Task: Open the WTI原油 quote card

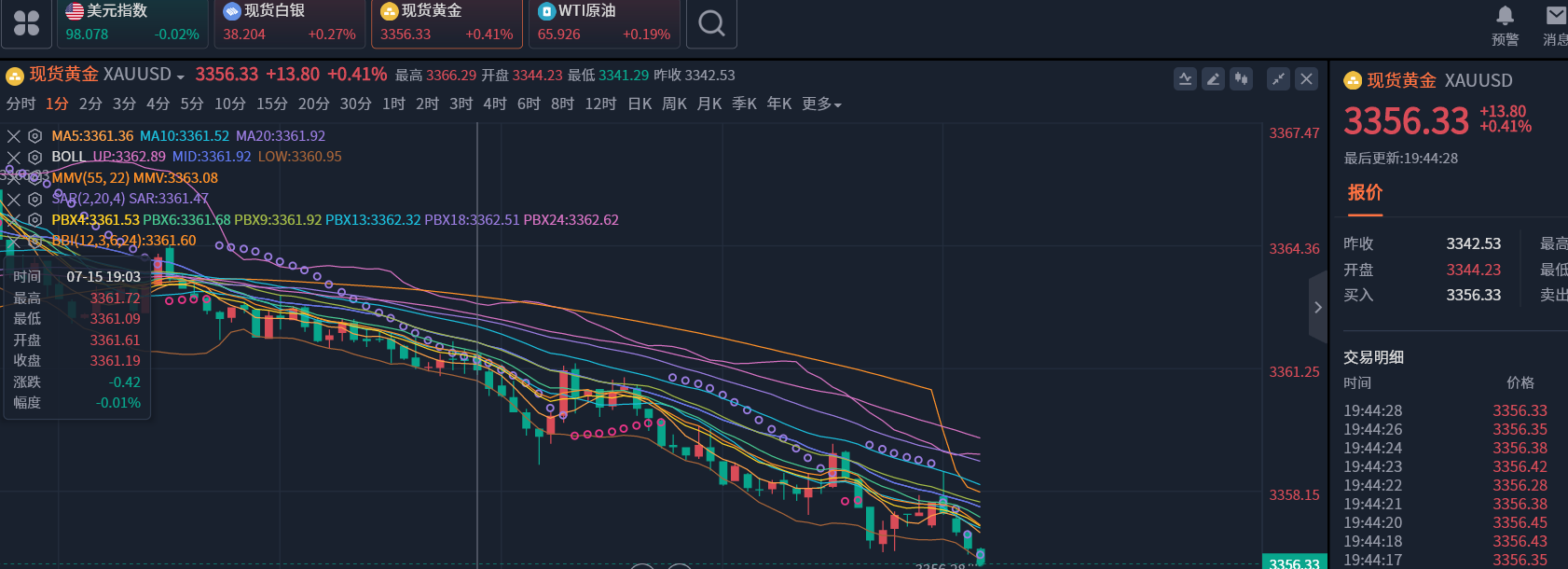Action: (604, 23)
